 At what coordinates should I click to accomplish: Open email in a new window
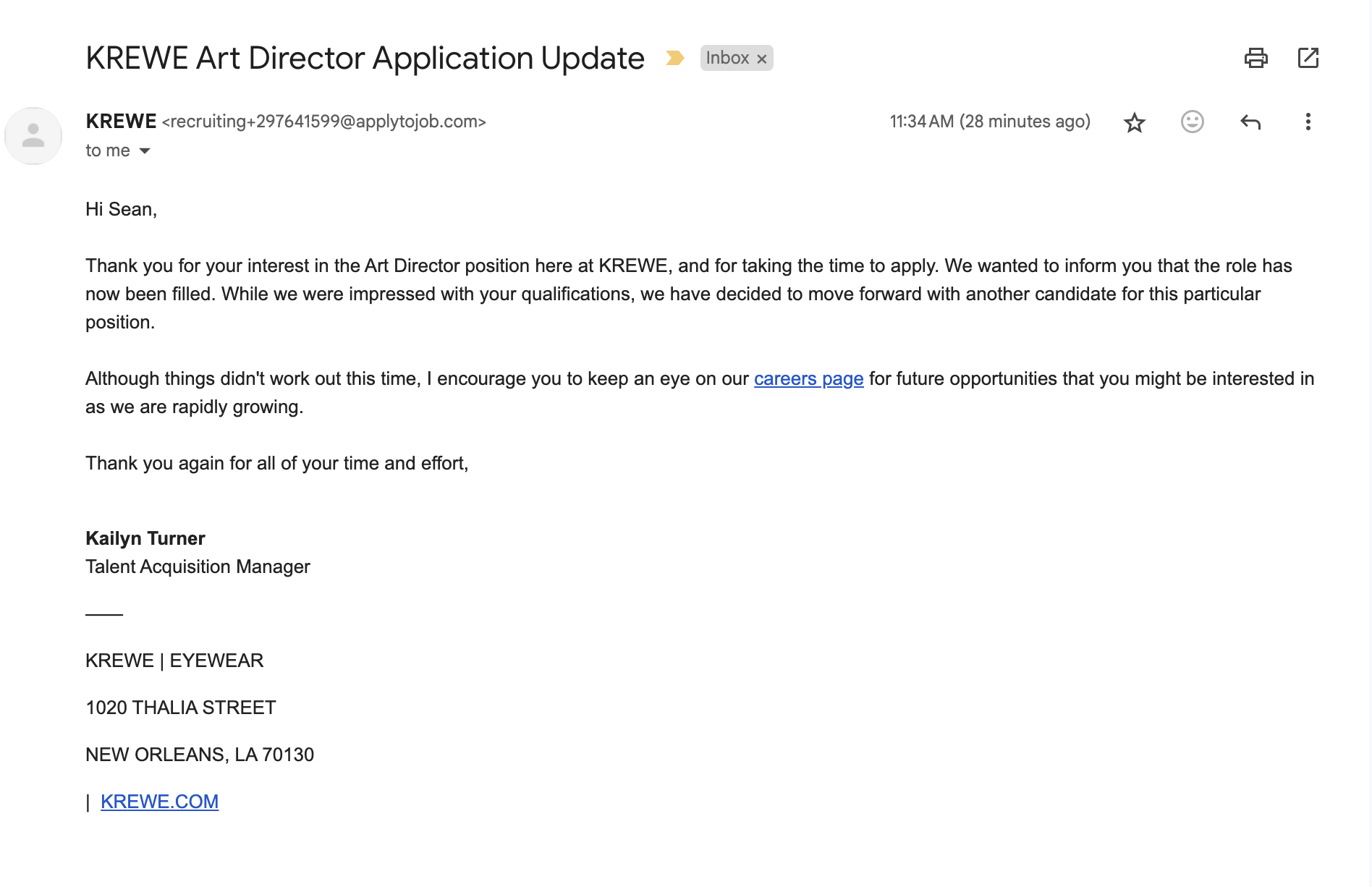pos(1308,58)
